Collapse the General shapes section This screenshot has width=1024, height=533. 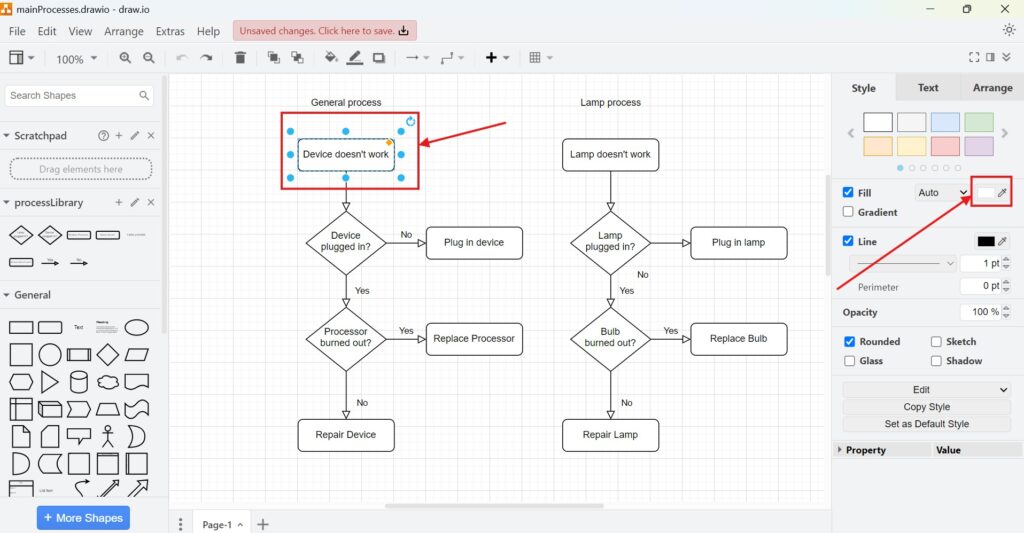tap(8, 295)
